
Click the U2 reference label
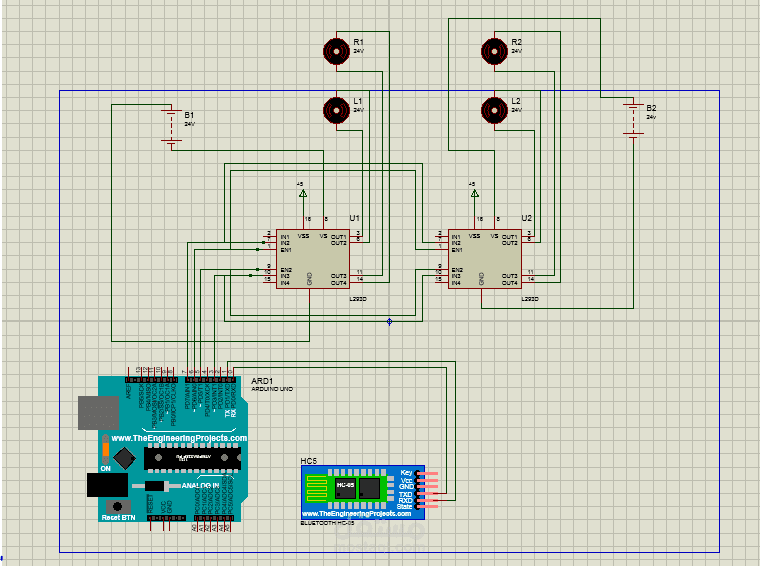point(526,219)
